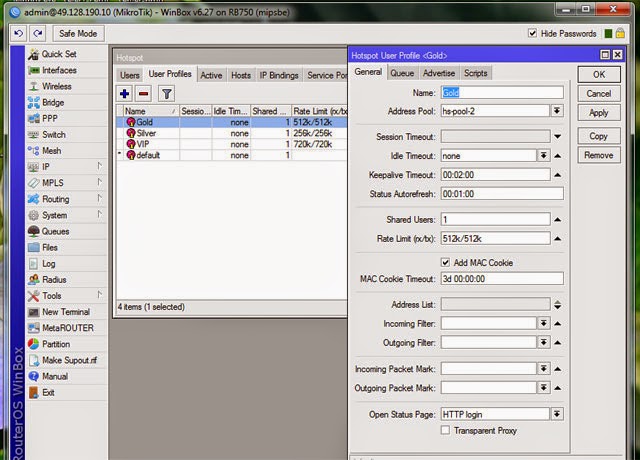Click the MAC Cookie Timeout field

502,279
